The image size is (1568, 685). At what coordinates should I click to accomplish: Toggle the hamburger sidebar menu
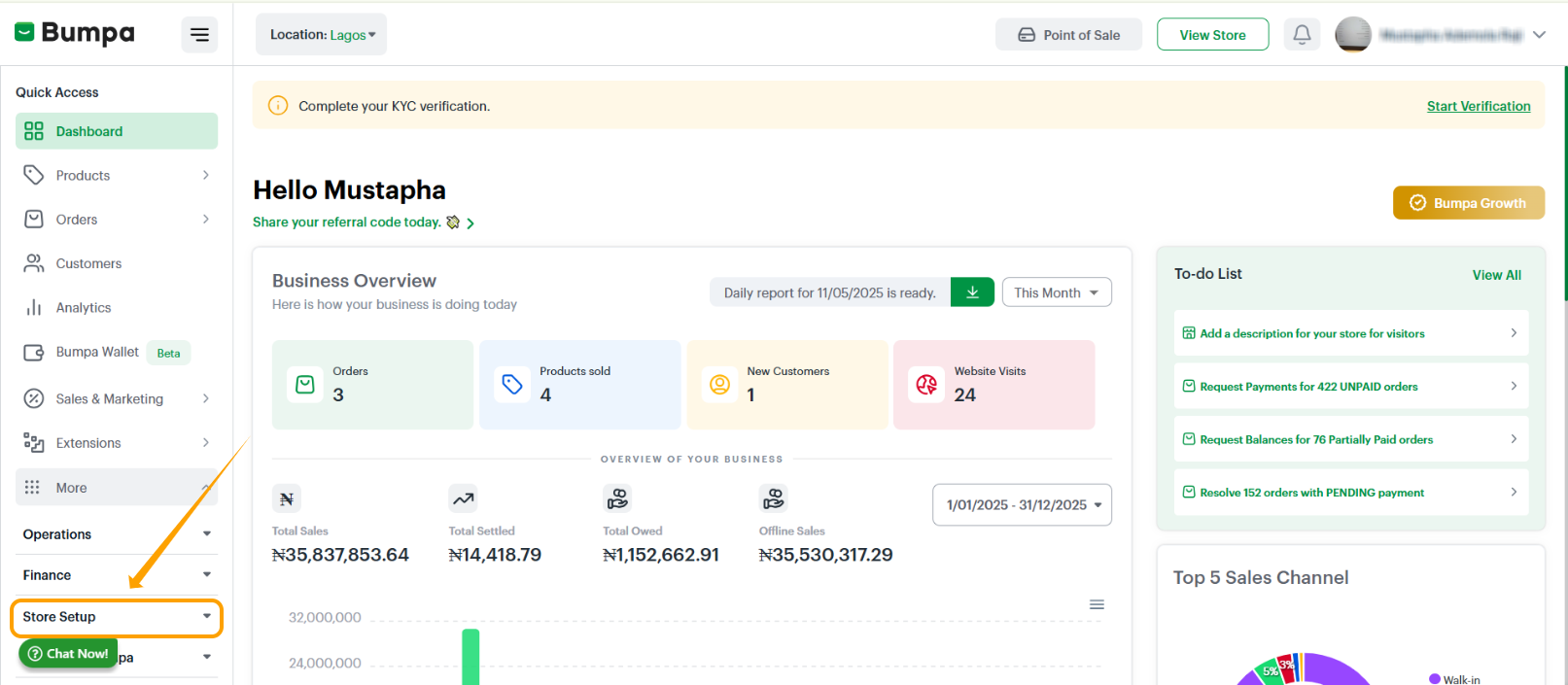(199, 35)
